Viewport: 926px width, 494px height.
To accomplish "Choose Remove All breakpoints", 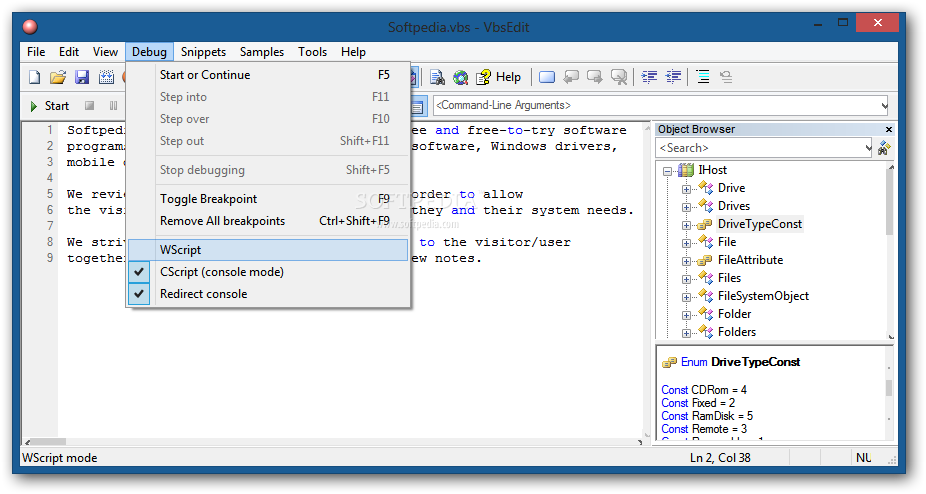I will (x=268, y=221).
